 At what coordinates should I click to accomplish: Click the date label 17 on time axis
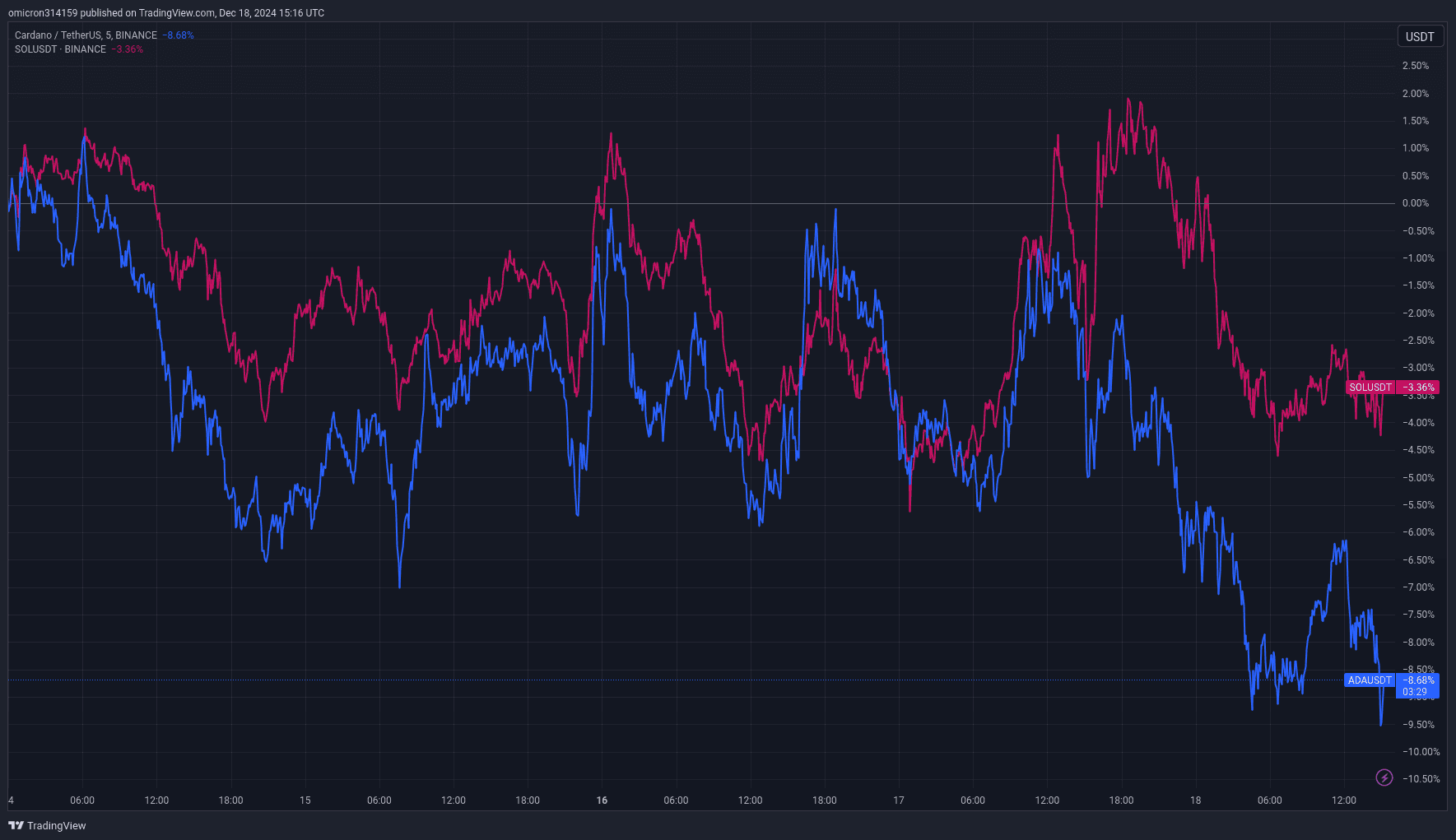899,801
